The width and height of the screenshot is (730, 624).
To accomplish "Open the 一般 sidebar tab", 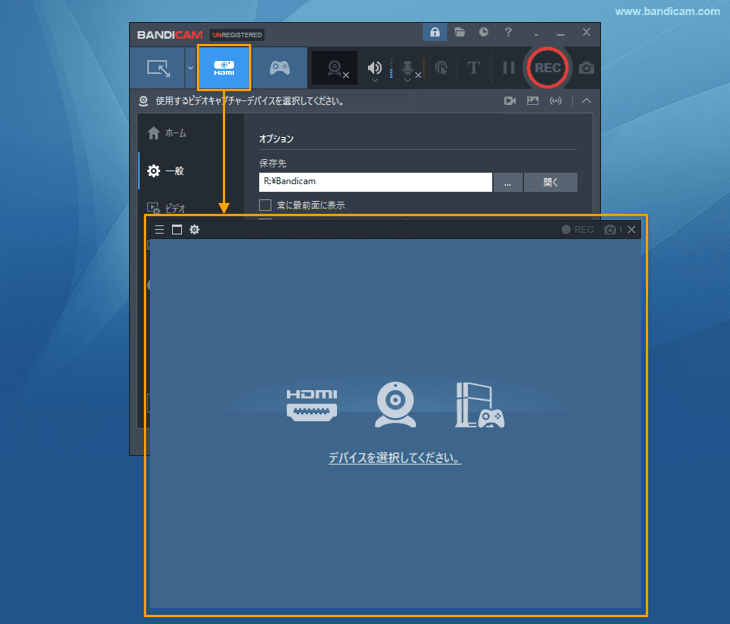I will pos(165,171).
